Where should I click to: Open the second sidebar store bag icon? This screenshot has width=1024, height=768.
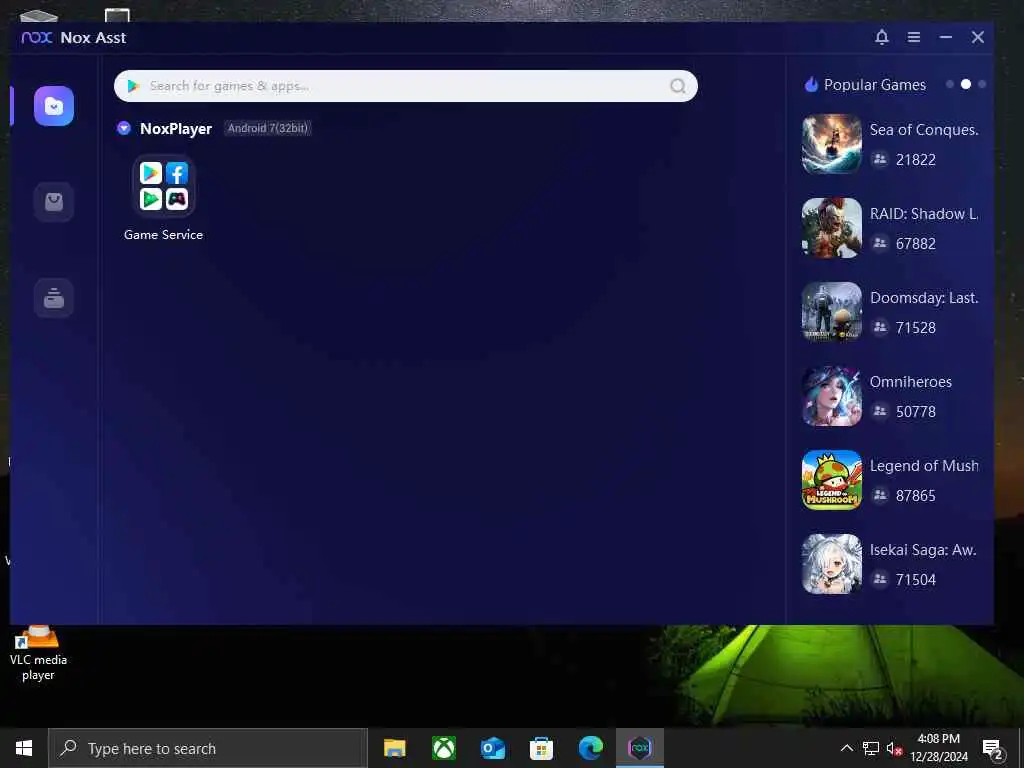(54, 202)
